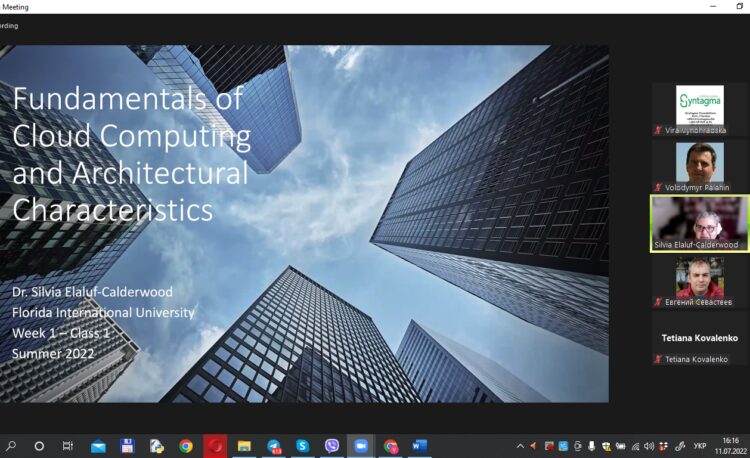
Task: Open the clock and date flyout
Action: tap(730, 446)
